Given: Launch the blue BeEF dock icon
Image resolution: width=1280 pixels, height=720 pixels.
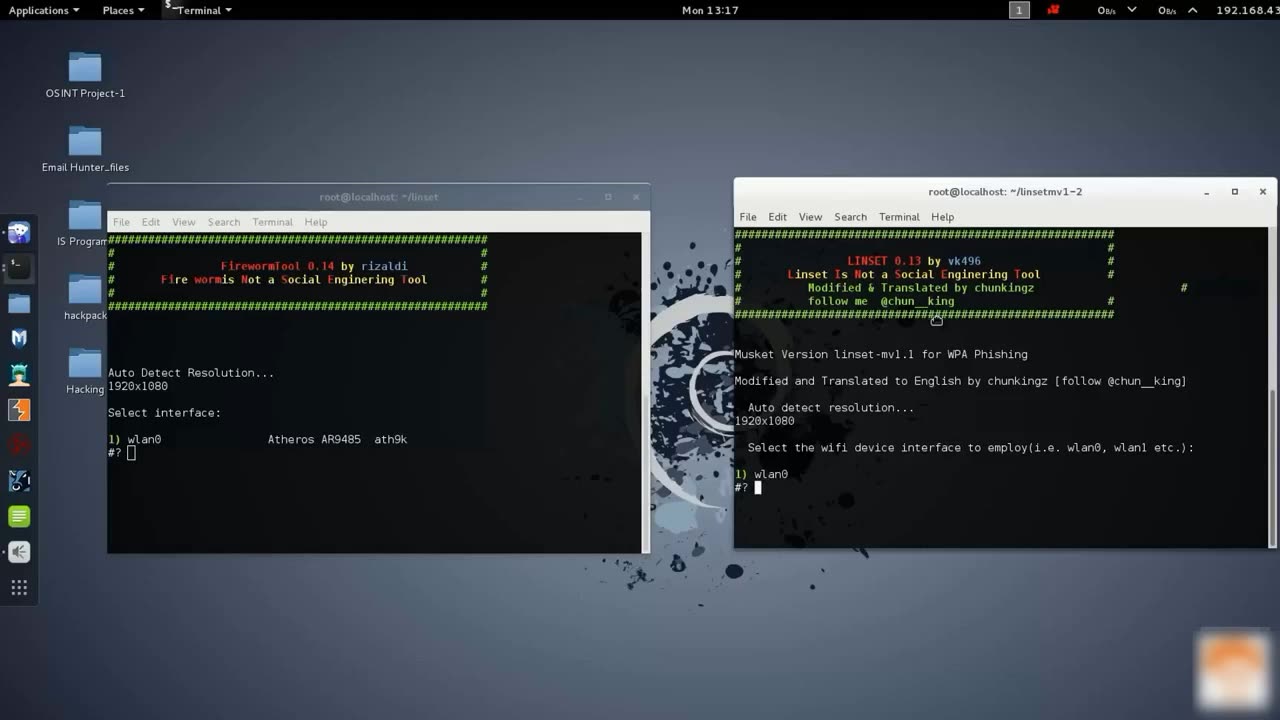Looking at the screenshot, I should 19,481.
